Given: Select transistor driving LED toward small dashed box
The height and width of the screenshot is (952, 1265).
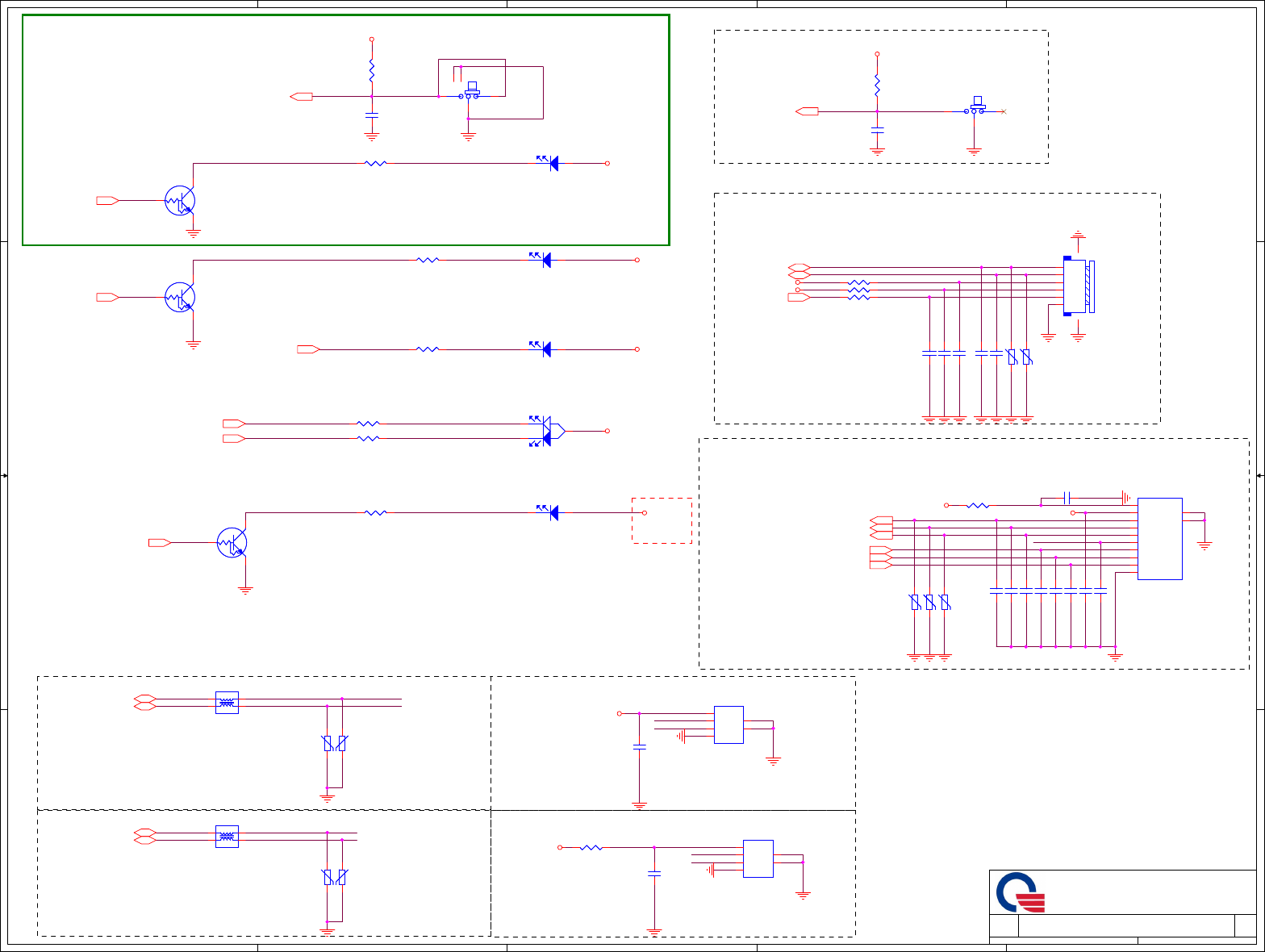Looking at the screenshot, I should click(x=232, y=543).
